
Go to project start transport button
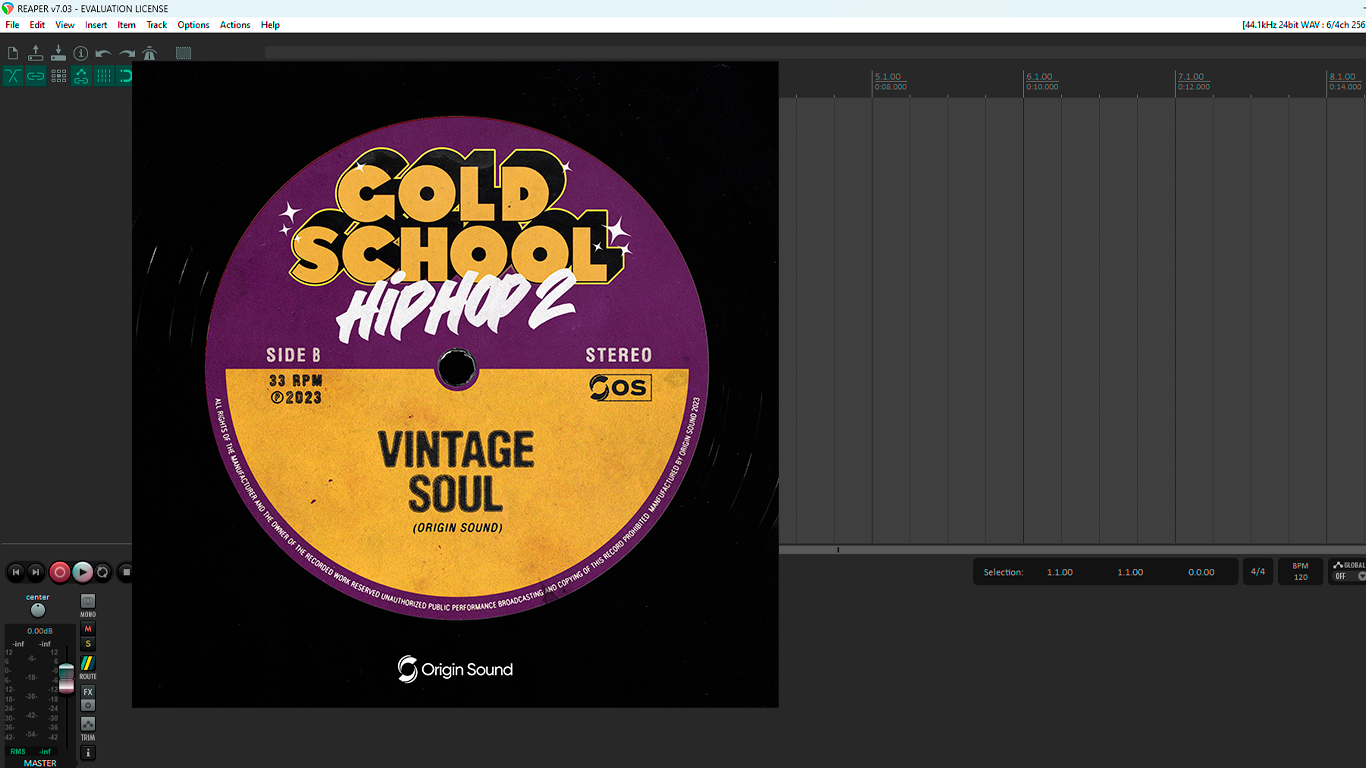(x=15, y=572)
